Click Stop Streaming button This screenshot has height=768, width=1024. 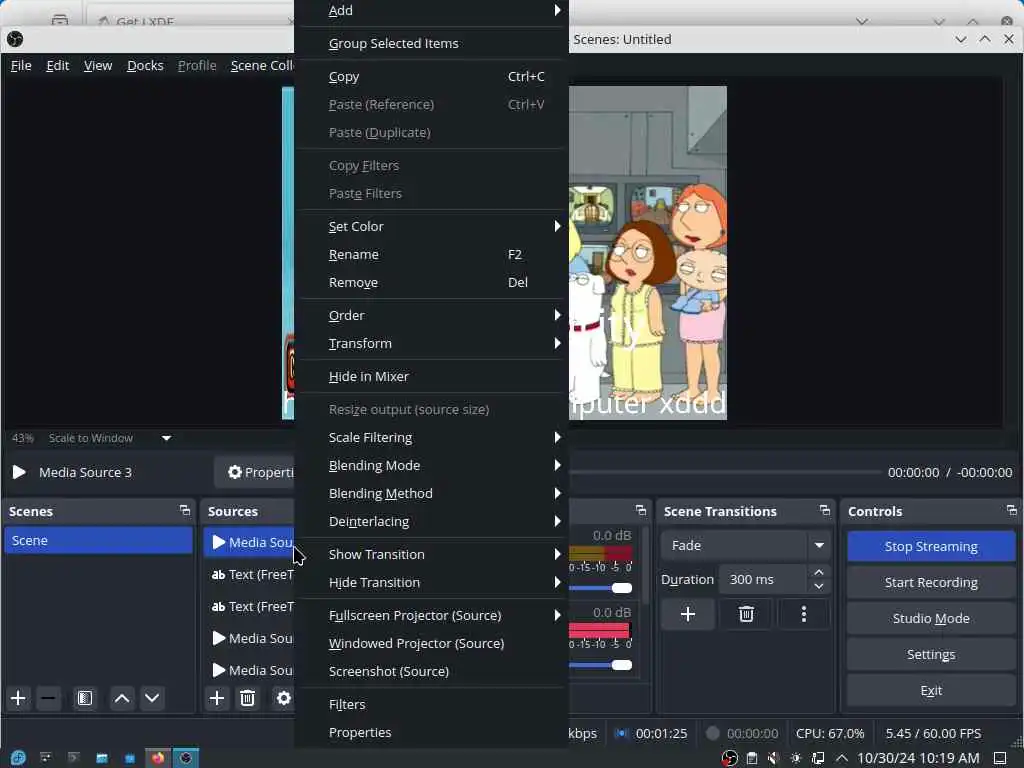tap(931, 546)
